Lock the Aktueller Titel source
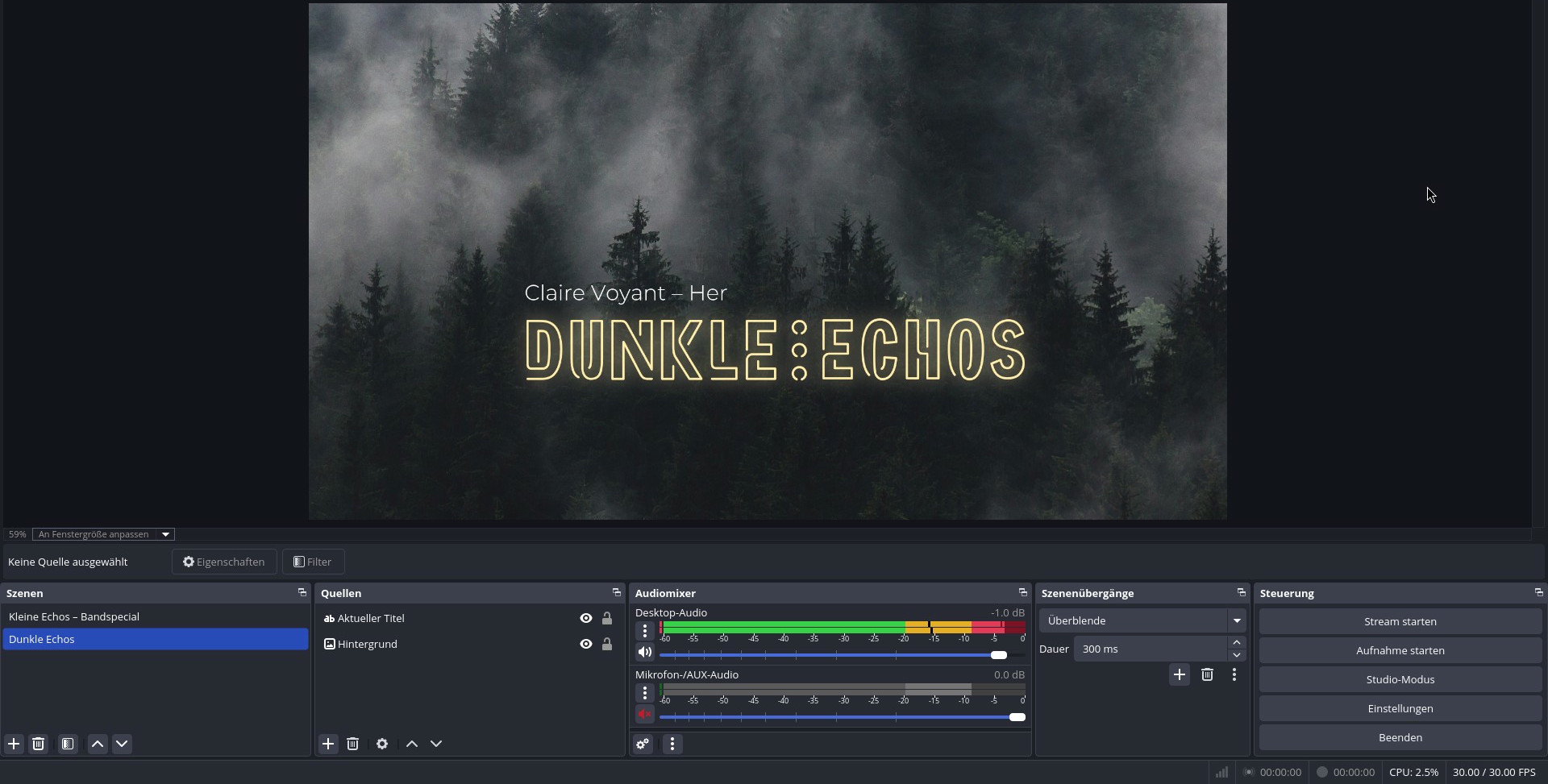The image size is (1548, 784). tap(607, 618)
